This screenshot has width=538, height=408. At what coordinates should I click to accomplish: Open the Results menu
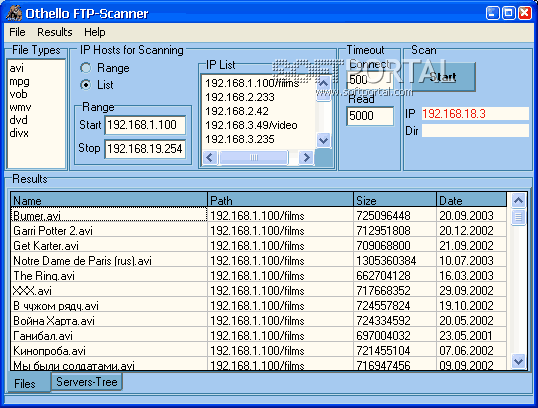coord(55,32)
